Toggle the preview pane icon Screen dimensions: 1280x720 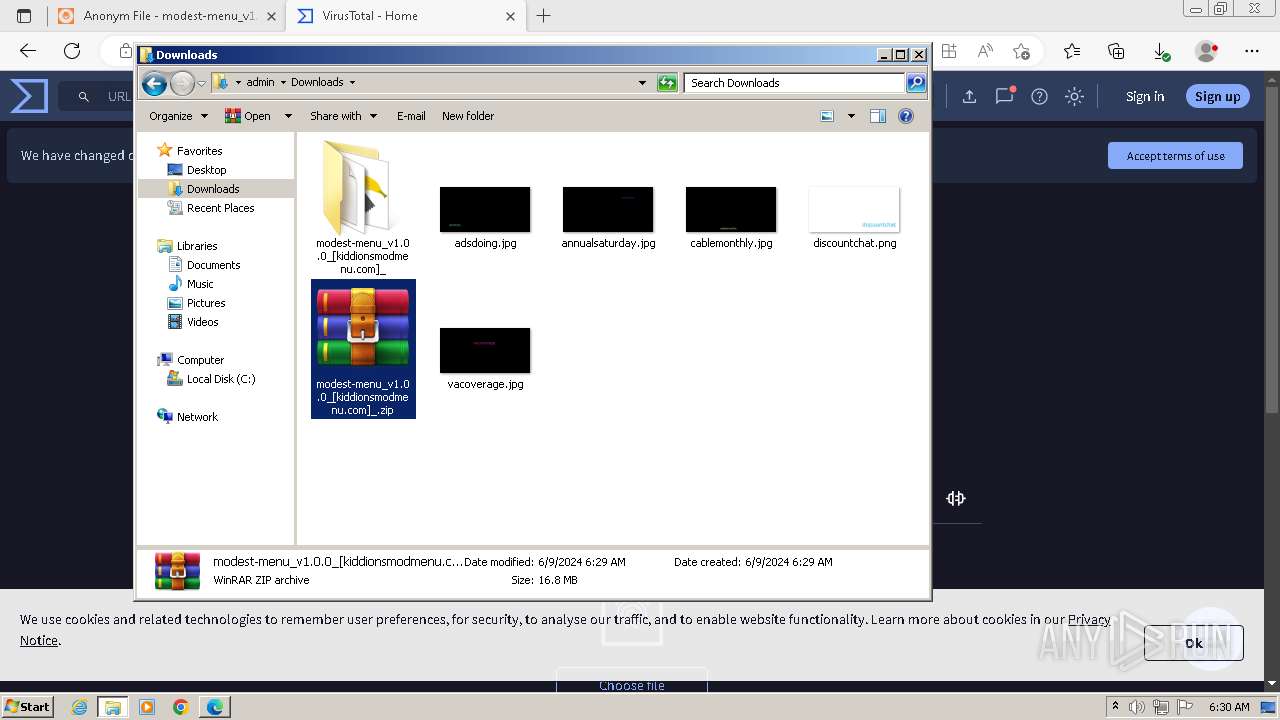tap(877, 116)
